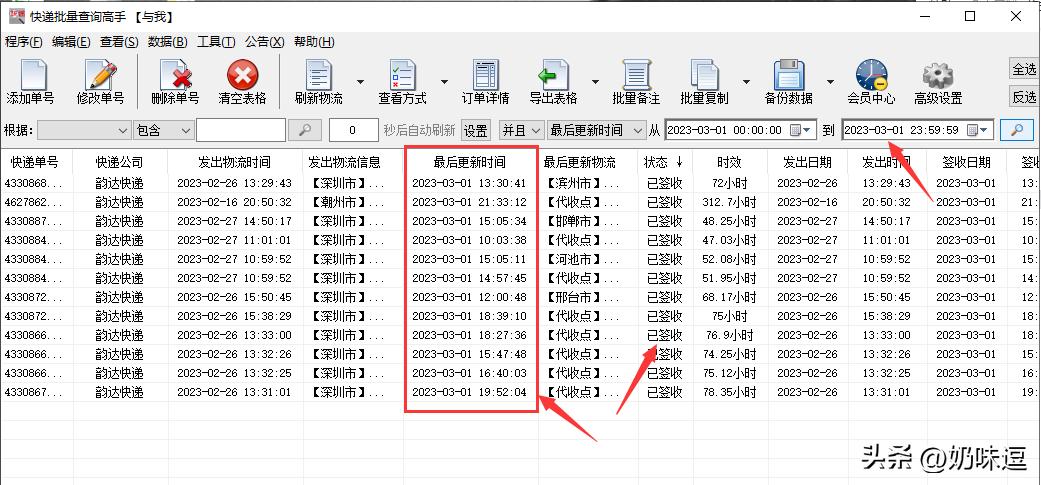
Task: Click the 发出物流时间 column header
Action: (x=234, y=162)
